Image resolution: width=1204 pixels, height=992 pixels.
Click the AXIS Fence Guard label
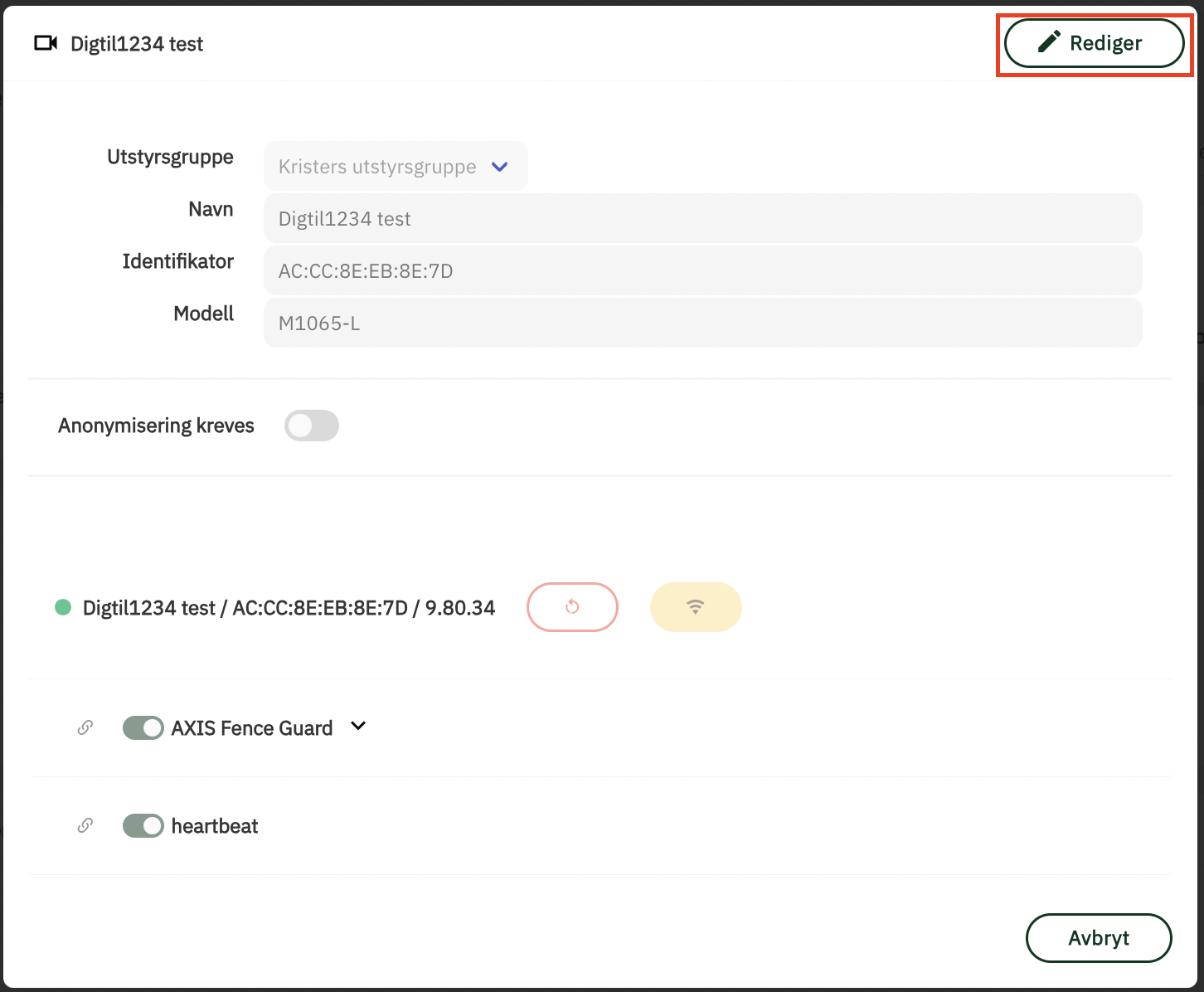[252, 728]
